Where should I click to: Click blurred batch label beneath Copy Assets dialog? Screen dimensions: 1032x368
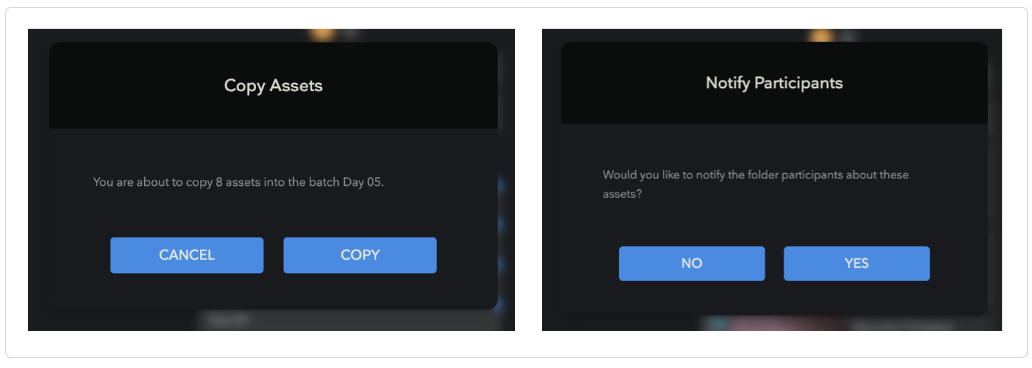pos(227,321)
